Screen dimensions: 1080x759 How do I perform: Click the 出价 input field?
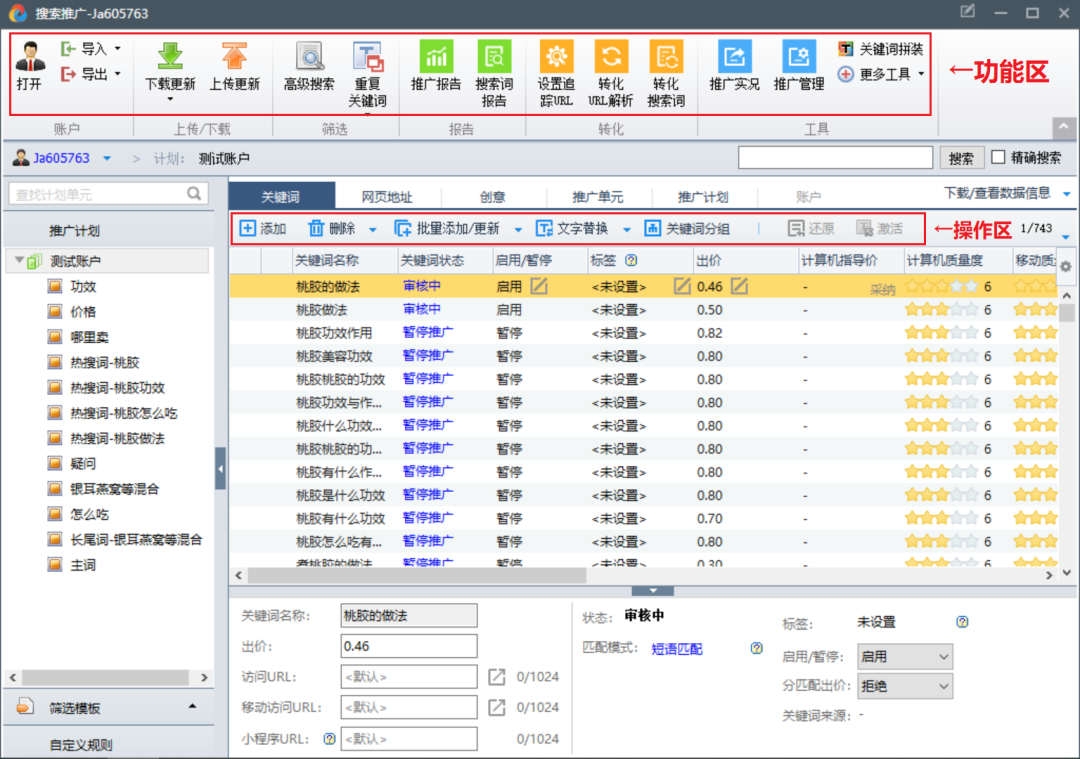[x=409, y=646]
